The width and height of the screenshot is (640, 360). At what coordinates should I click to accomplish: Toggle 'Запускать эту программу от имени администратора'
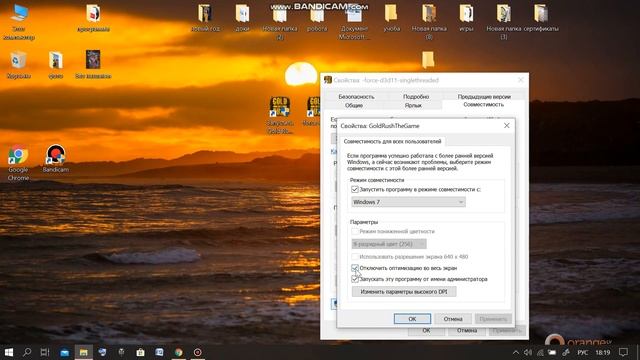coord(355,279)
